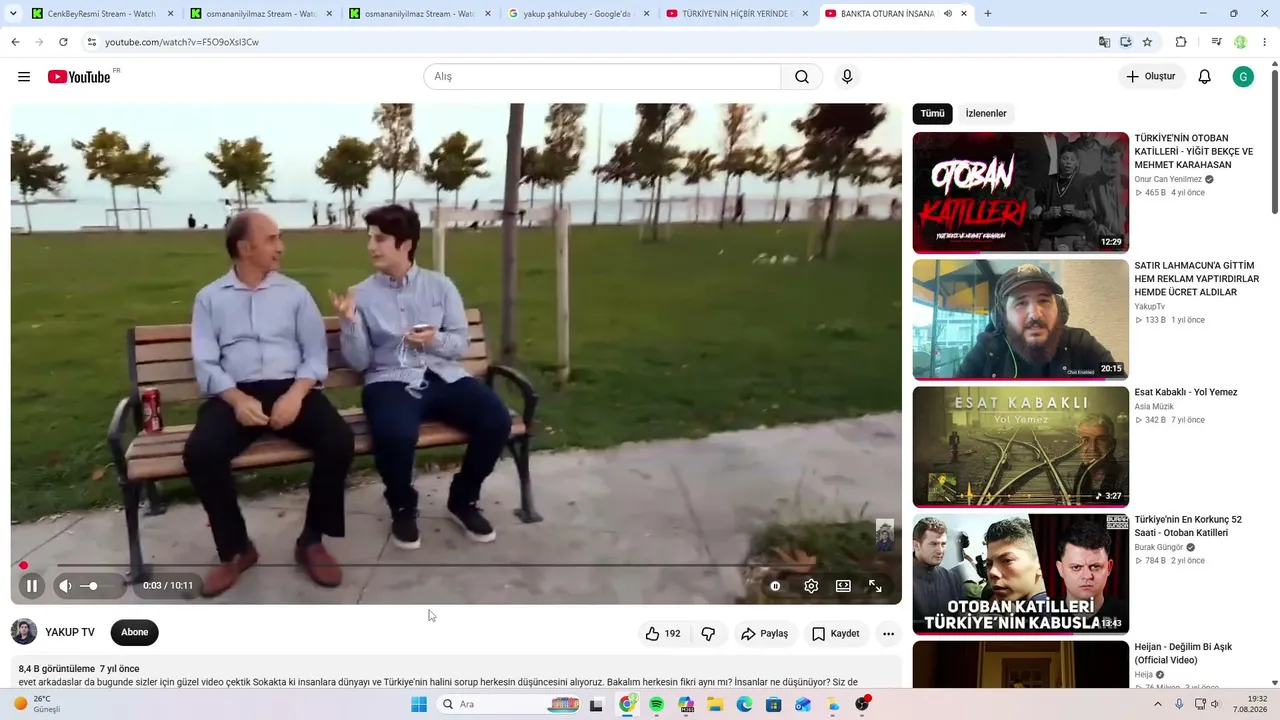Focus the browser address bar
Viewport: 1280px width, 720px height.
pos(590,42)
